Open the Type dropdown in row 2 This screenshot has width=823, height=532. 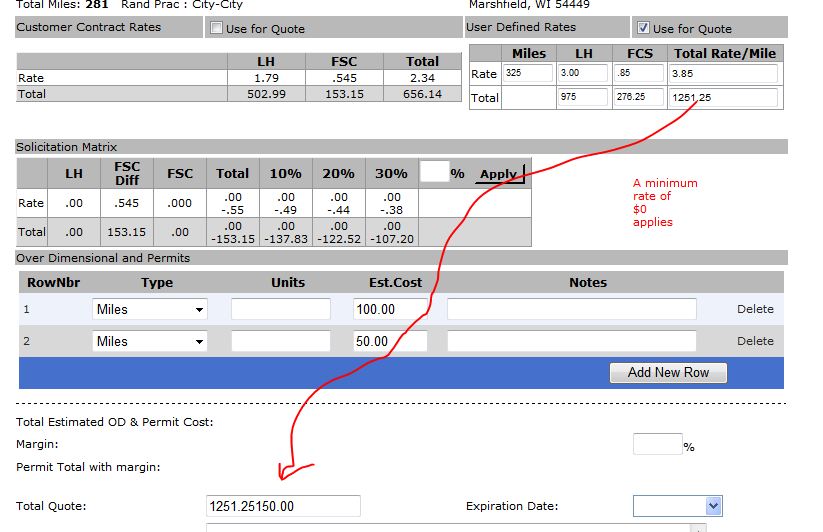(149, 341)
